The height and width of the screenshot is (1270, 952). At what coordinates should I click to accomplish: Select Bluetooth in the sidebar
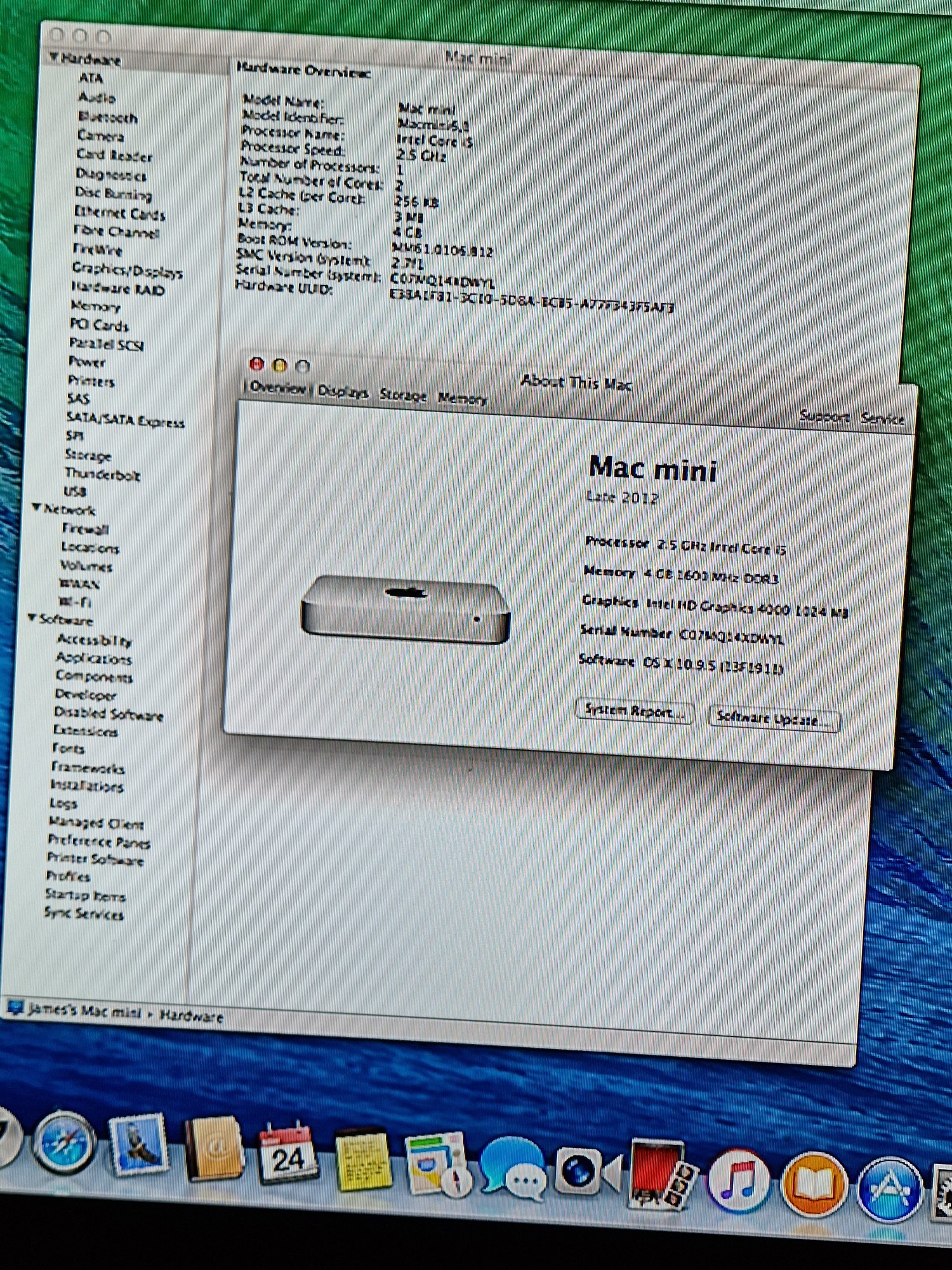(107, 117)
